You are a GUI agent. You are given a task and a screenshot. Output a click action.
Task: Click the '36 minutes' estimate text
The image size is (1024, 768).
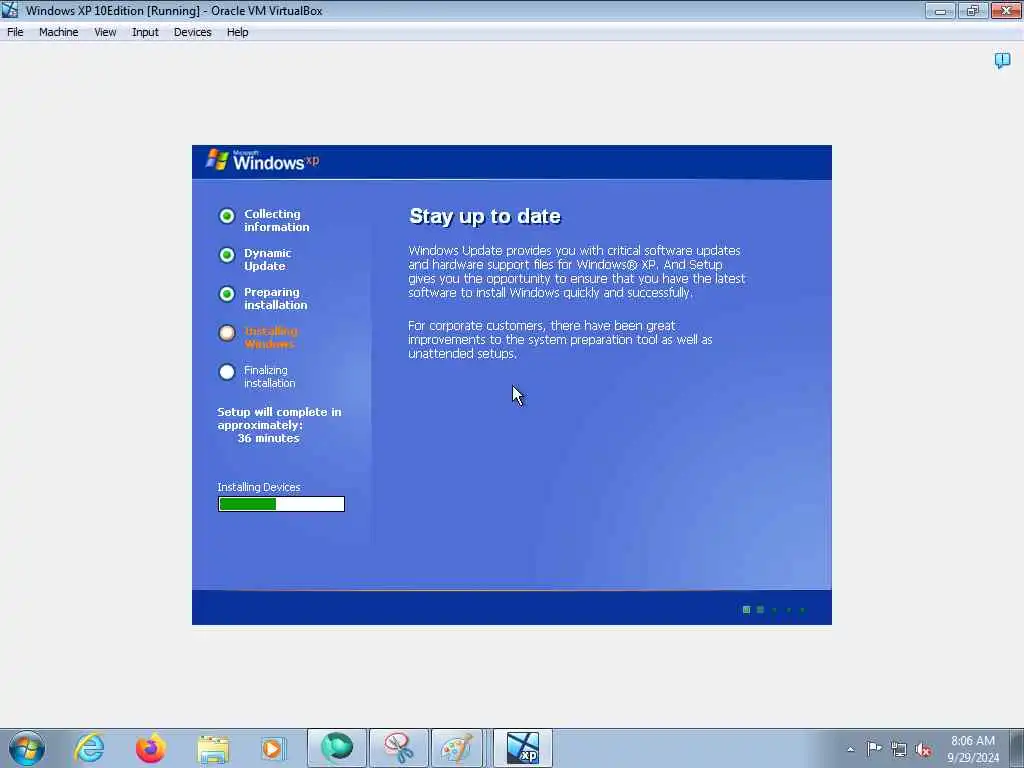[x=268, y=438]
